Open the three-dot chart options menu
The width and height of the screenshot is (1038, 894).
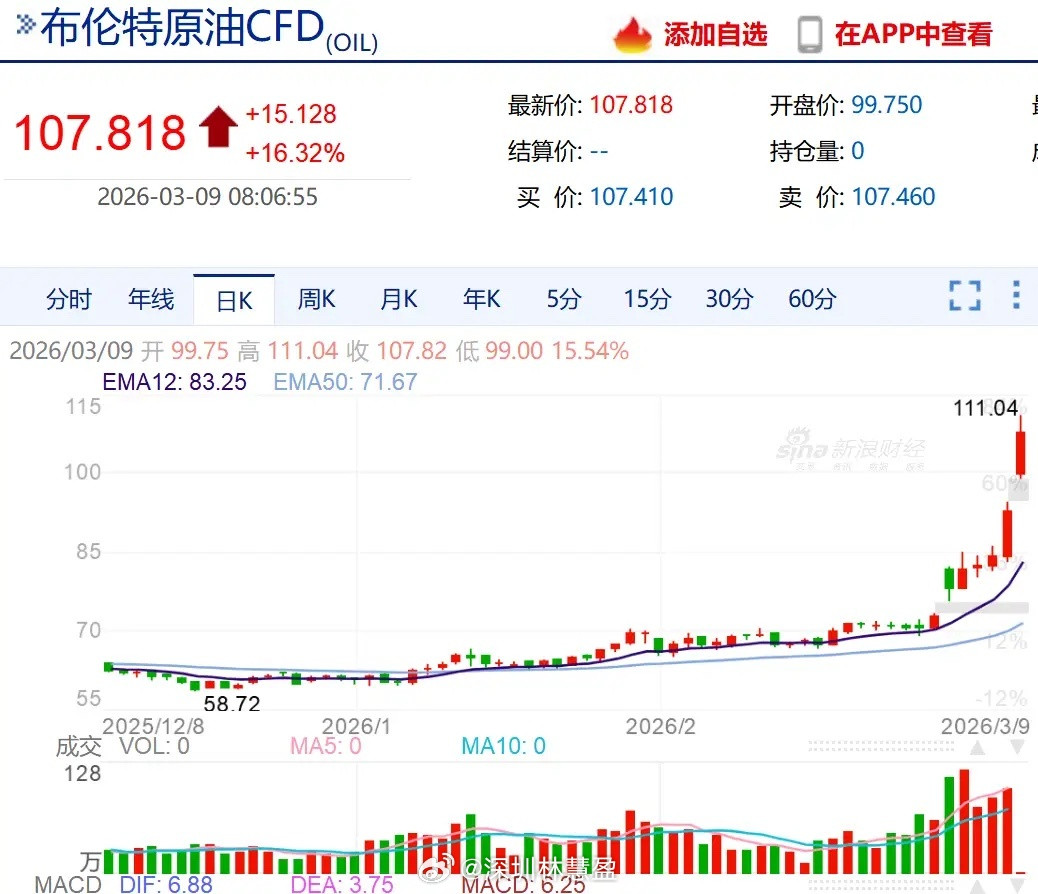point(1015,296)
